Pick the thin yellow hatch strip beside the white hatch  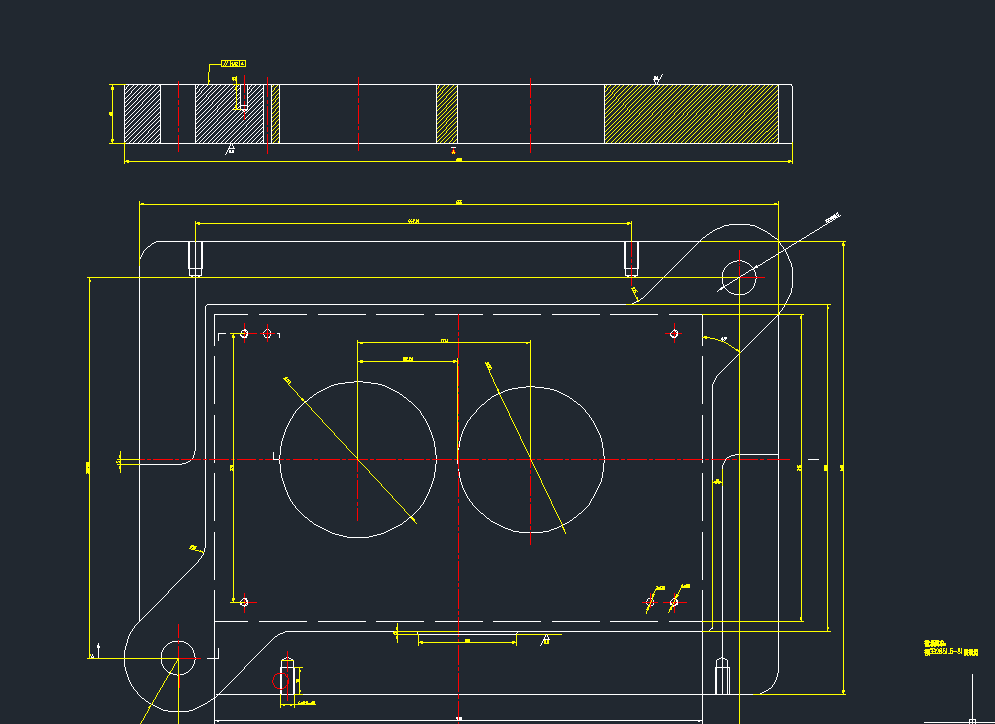click(x=275, y=114)
